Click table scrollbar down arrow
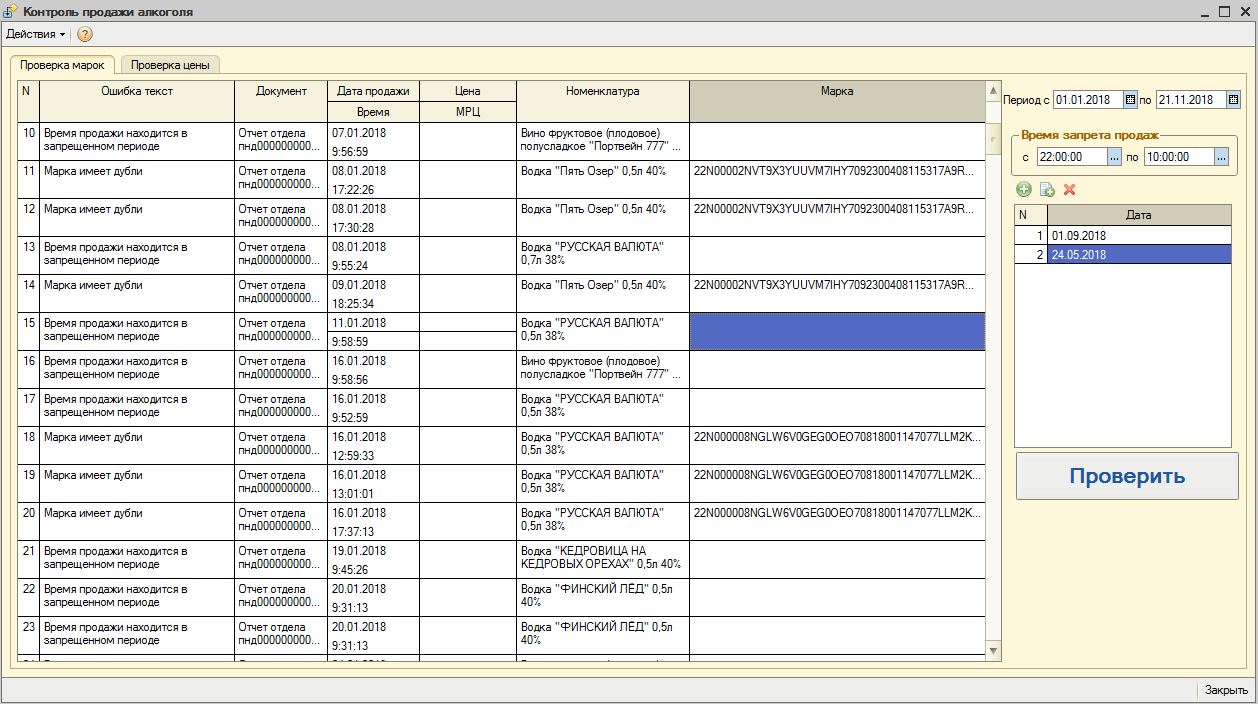The image size is (1258, 704). (993, 651)
